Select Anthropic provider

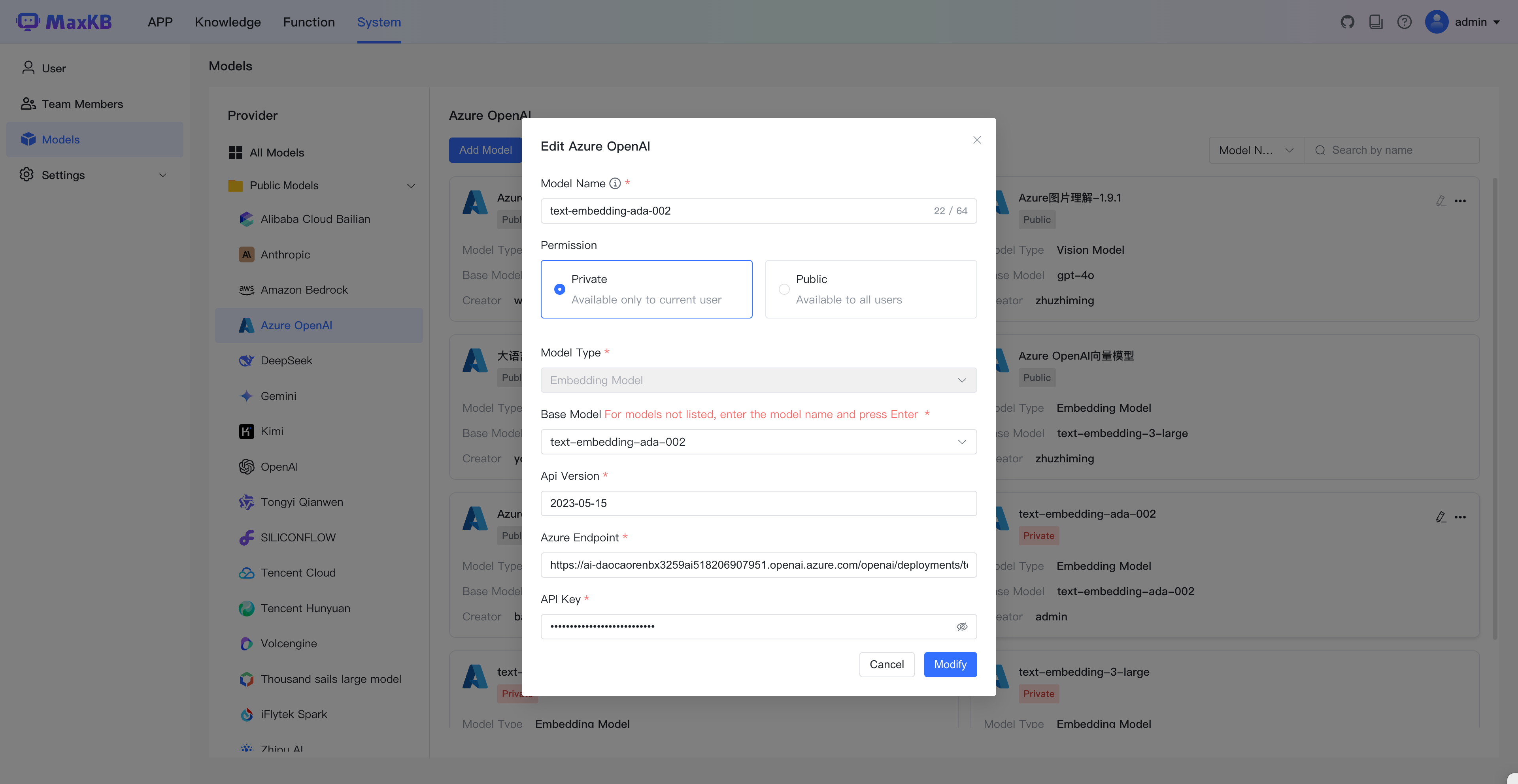tap(319, 254)
